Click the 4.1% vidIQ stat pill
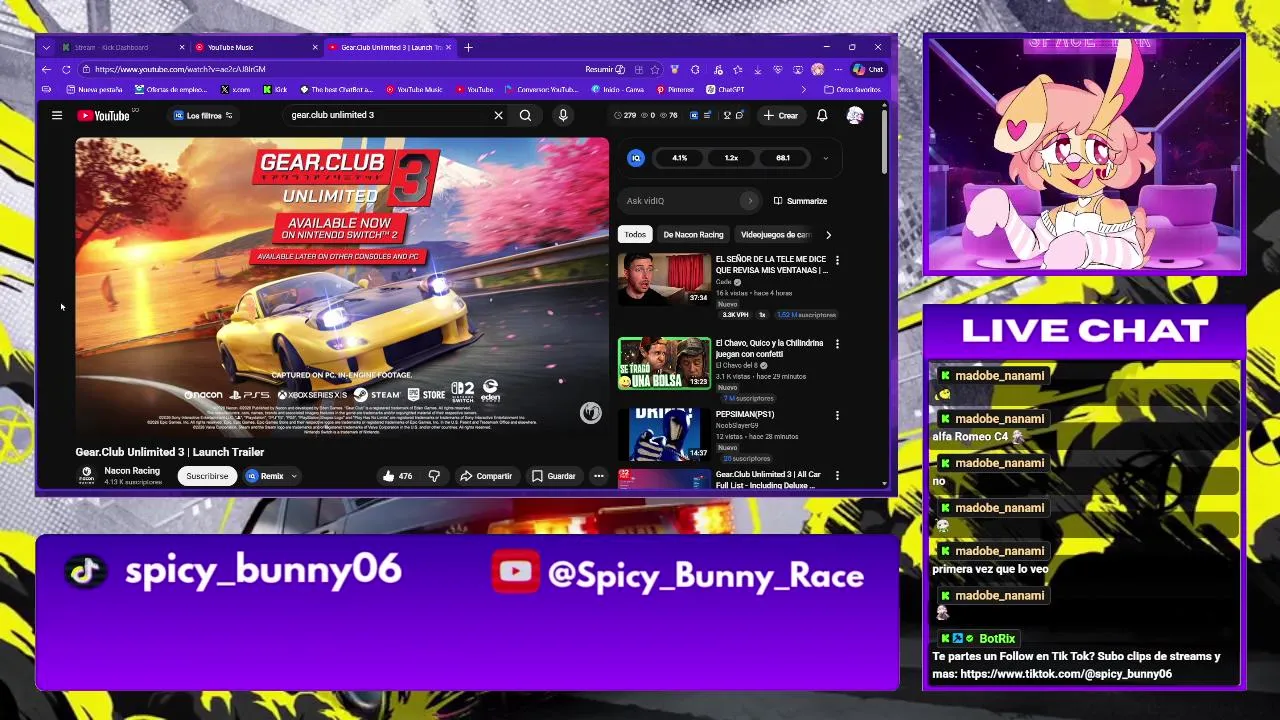The image size is (1280, 720). point(679,158)
